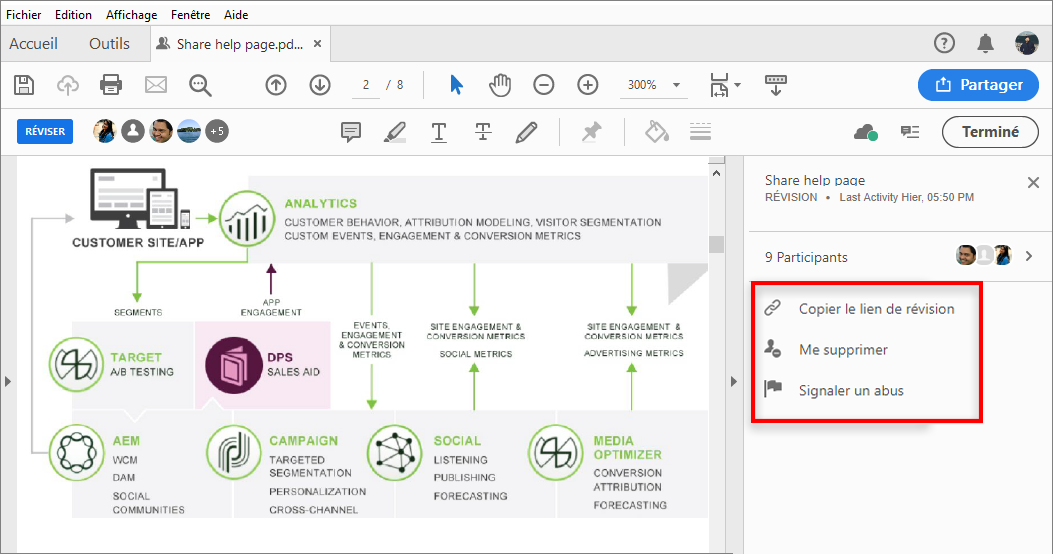Screen dimensions: 1053x554
Task: Expand fit page options arrow
Action: tap(737, 85)
